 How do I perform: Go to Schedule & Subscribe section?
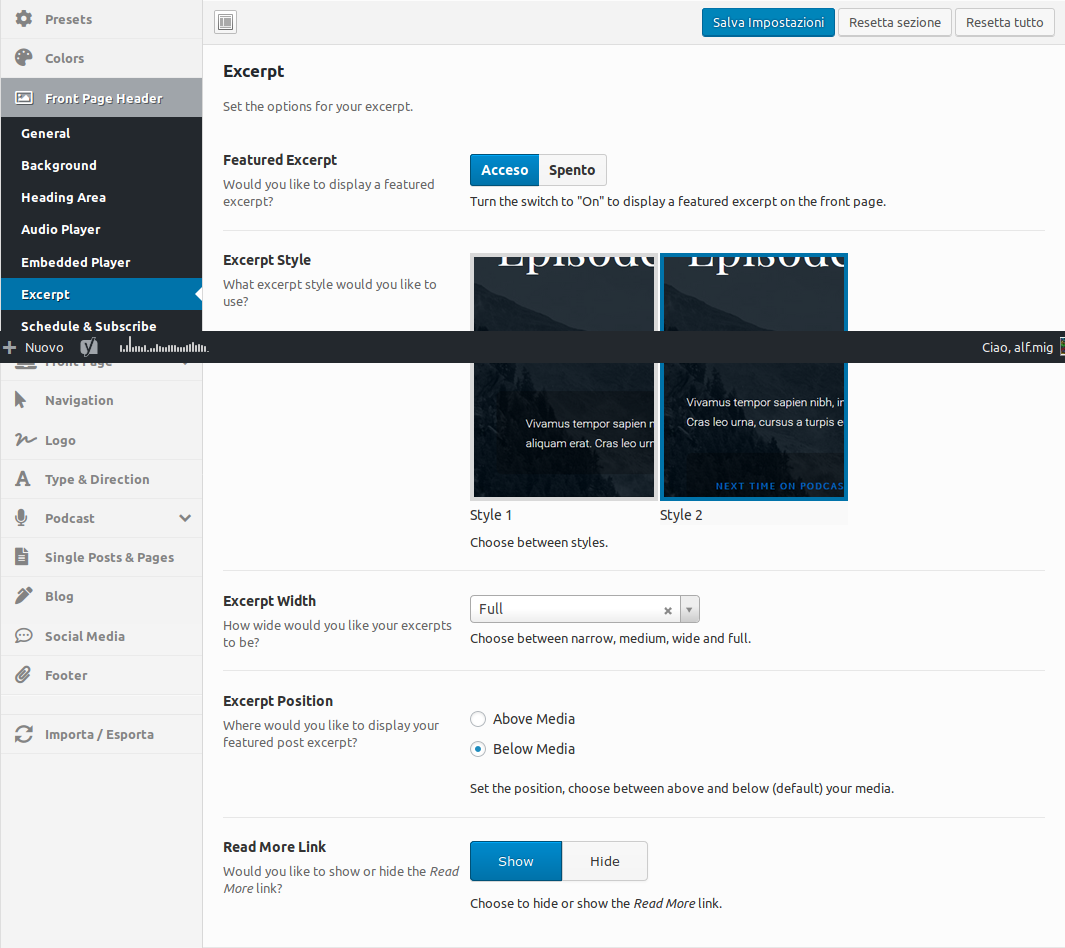pos(88,325)
